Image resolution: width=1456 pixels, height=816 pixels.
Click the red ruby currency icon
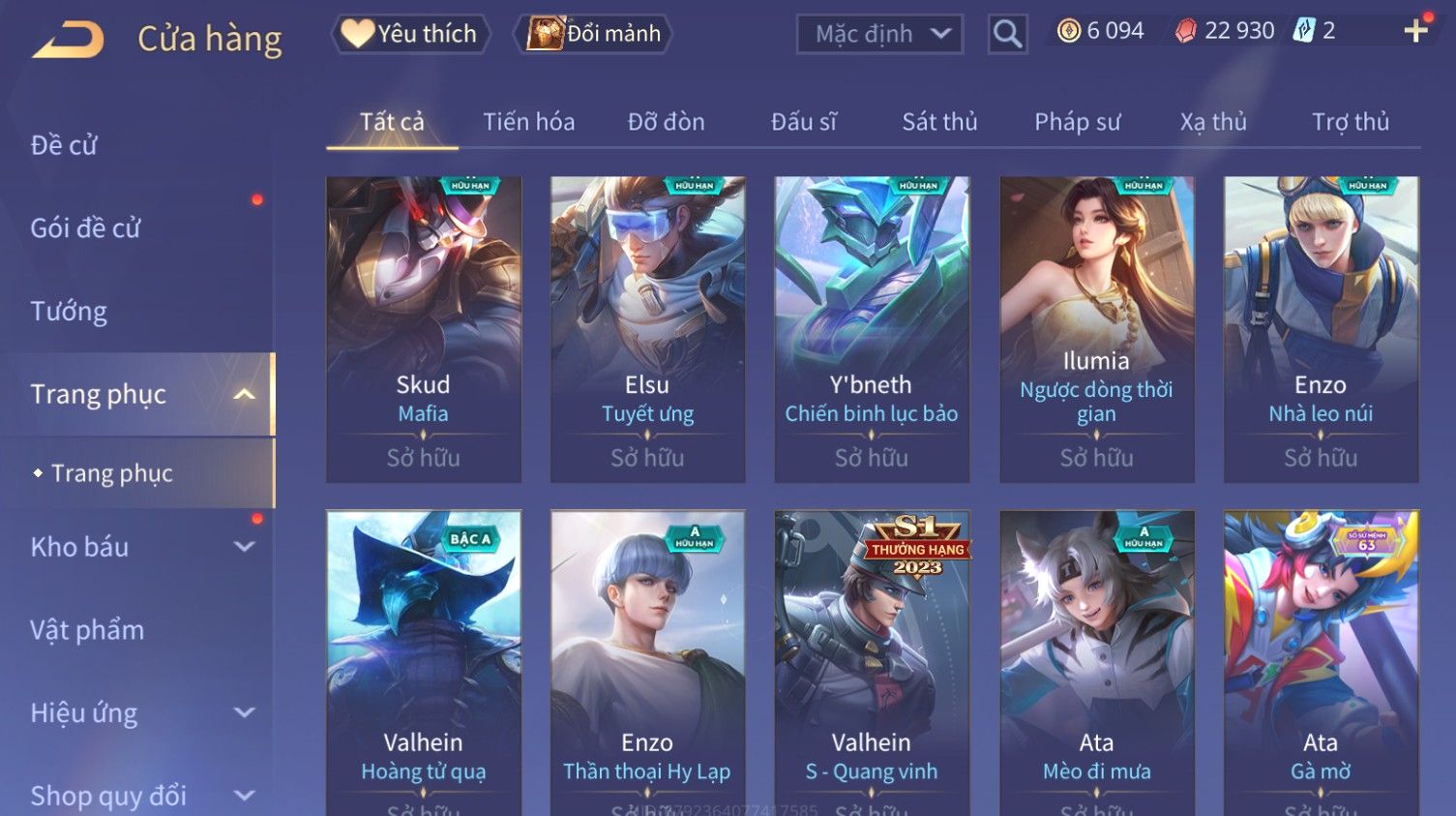click(1185, 31)
